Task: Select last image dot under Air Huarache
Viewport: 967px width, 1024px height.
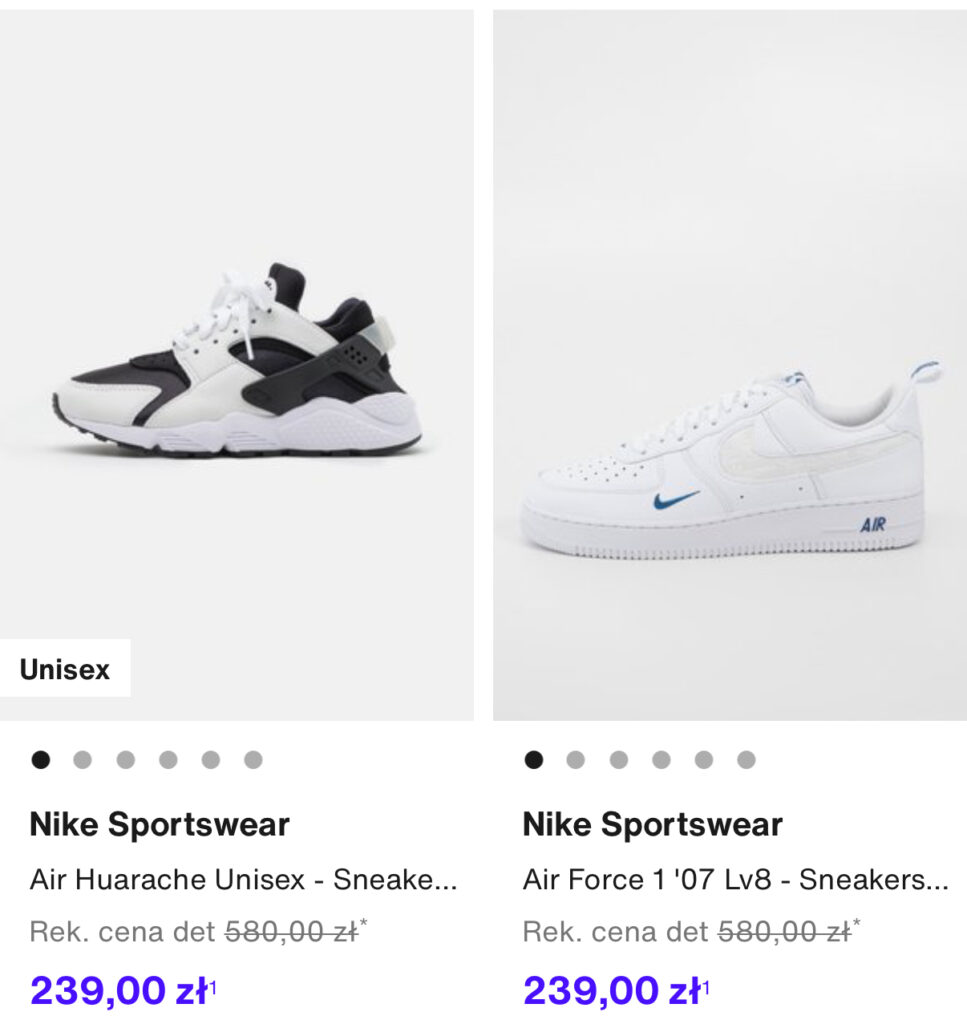Action: tap(253, 760)
